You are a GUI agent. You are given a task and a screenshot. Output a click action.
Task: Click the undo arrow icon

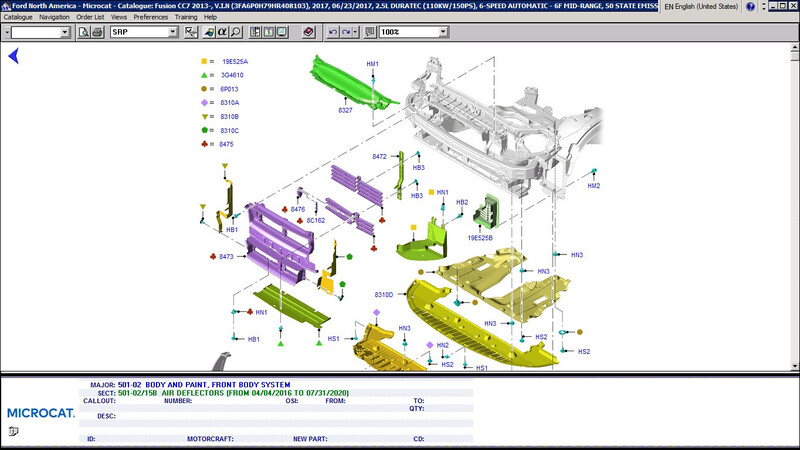point(333,32)
